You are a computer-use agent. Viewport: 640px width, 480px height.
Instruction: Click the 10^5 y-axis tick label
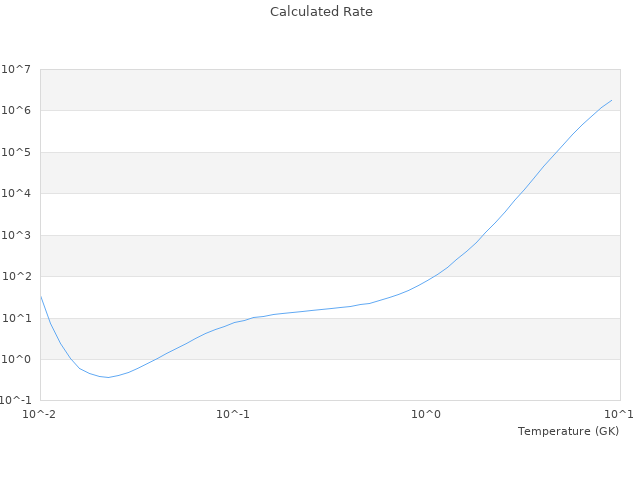pyautogui.click(x=16, y=153)
